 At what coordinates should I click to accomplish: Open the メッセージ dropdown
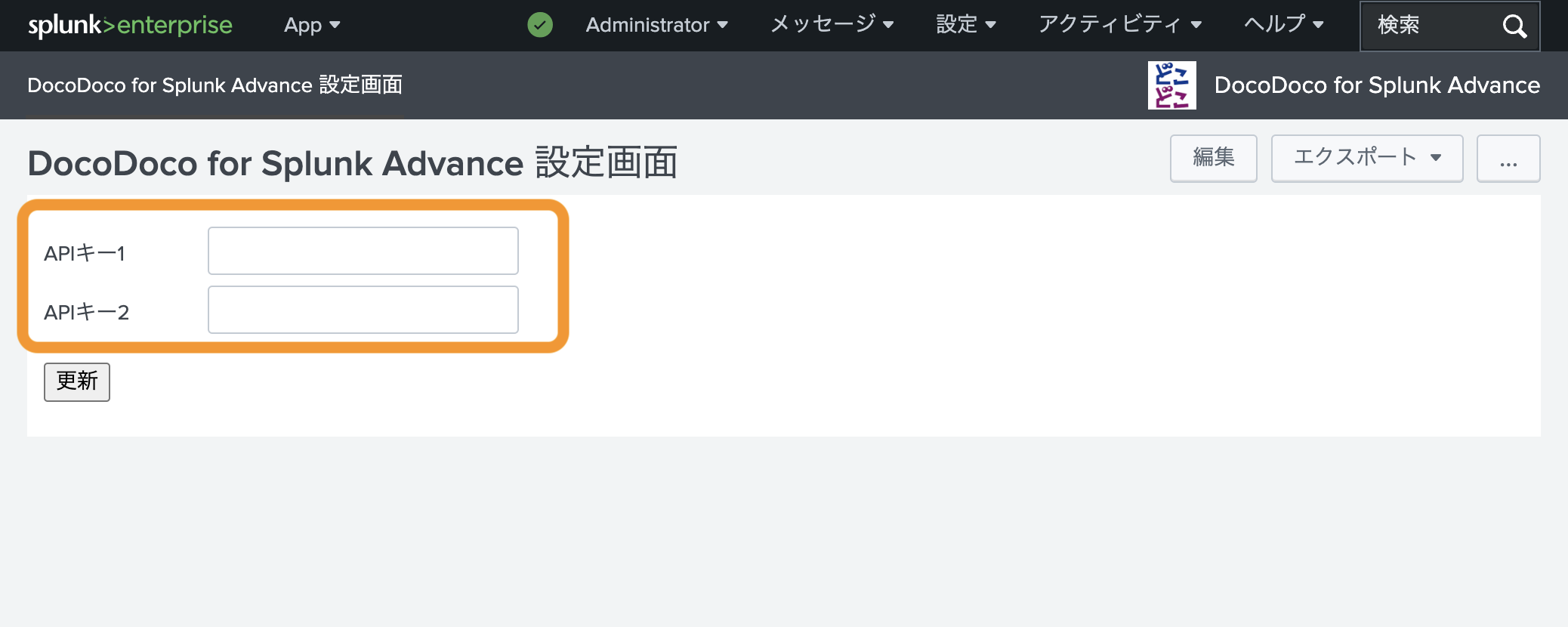(x=832, y=25)
